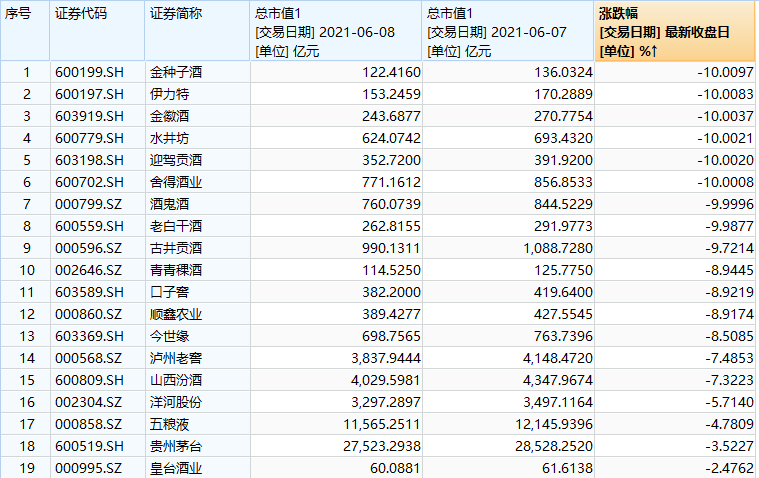Click change value -8.5085

pyautogui.click(x=729, y=336)
